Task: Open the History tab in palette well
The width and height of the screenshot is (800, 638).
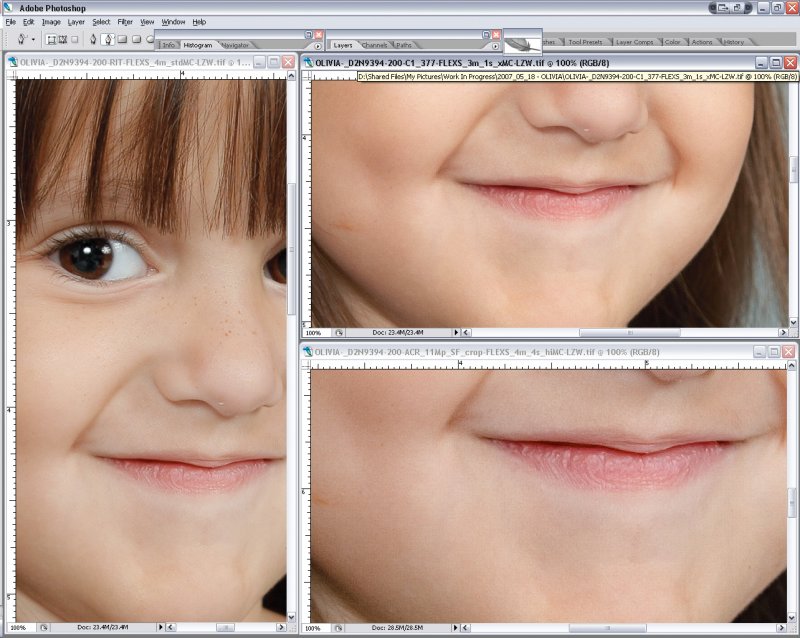Action: 733,42
